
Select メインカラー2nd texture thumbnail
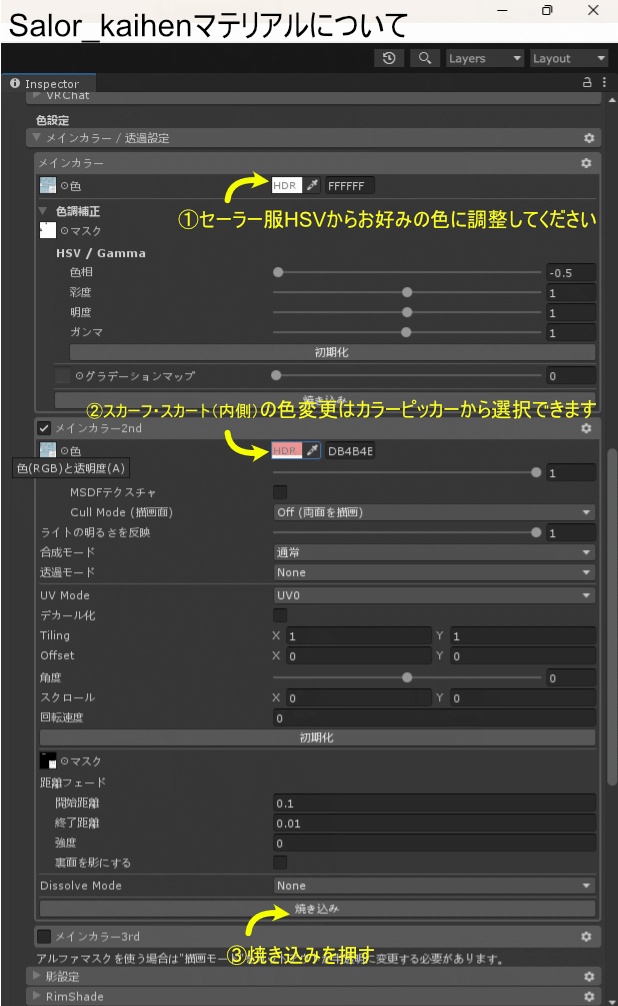coord(48,450)
